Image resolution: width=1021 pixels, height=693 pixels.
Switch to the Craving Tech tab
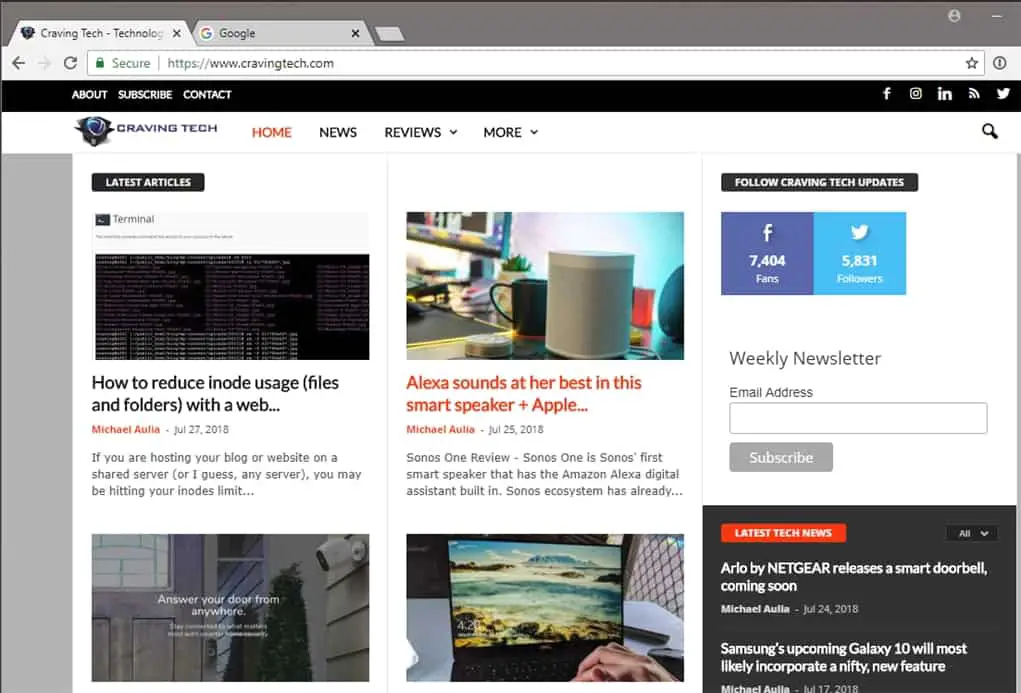[101, 33]
